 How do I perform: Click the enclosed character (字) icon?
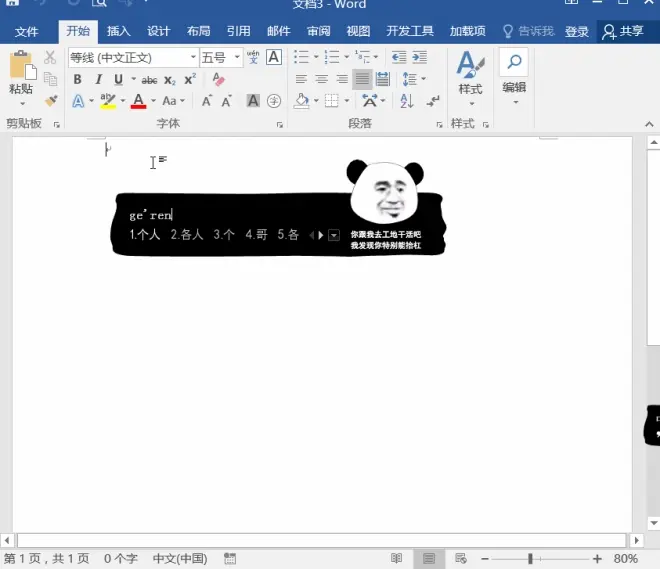pos(274,101)
